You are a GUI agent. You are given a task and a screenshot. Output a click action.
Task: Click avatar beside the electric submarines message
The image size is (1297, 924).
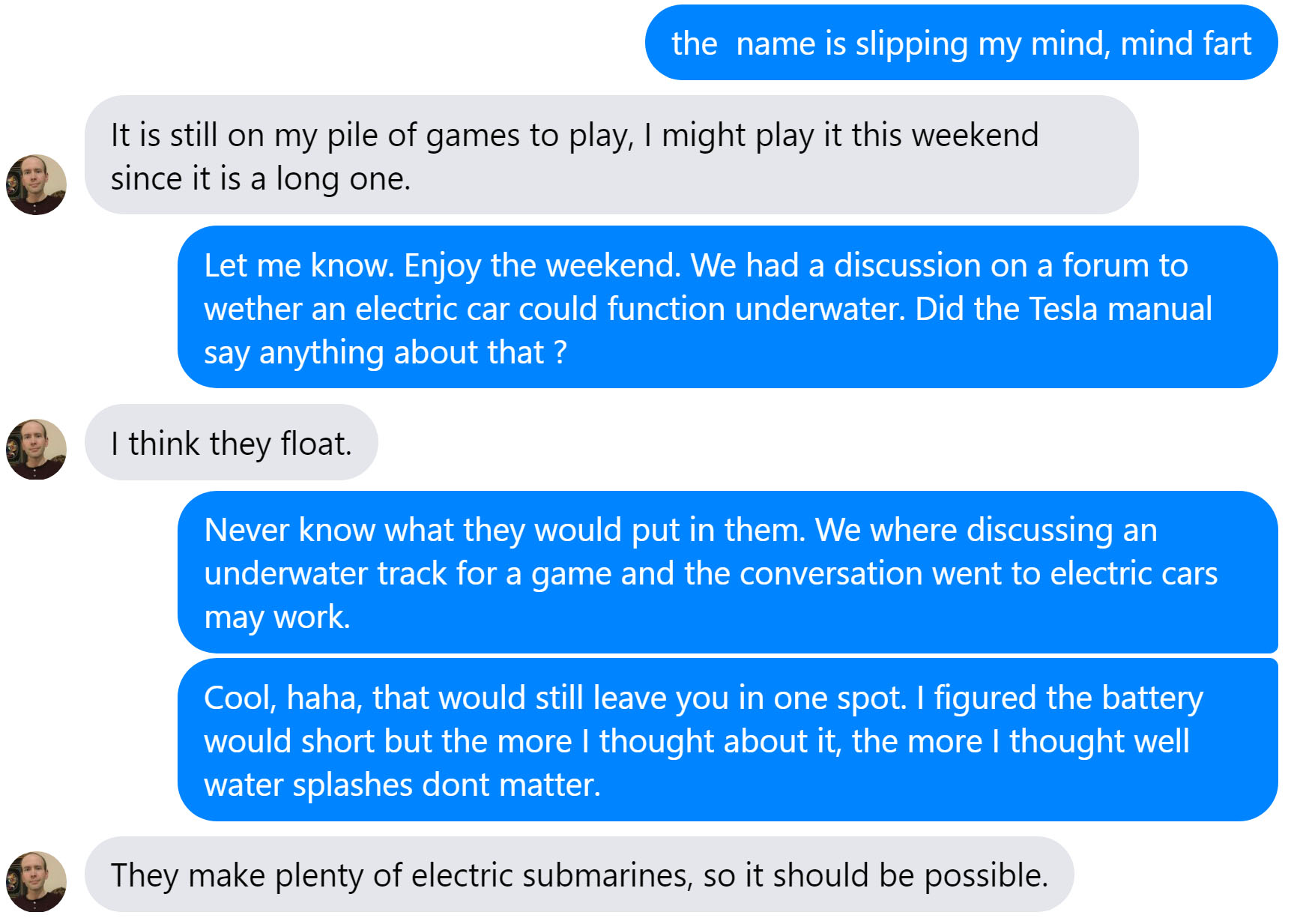pos(36,881)
